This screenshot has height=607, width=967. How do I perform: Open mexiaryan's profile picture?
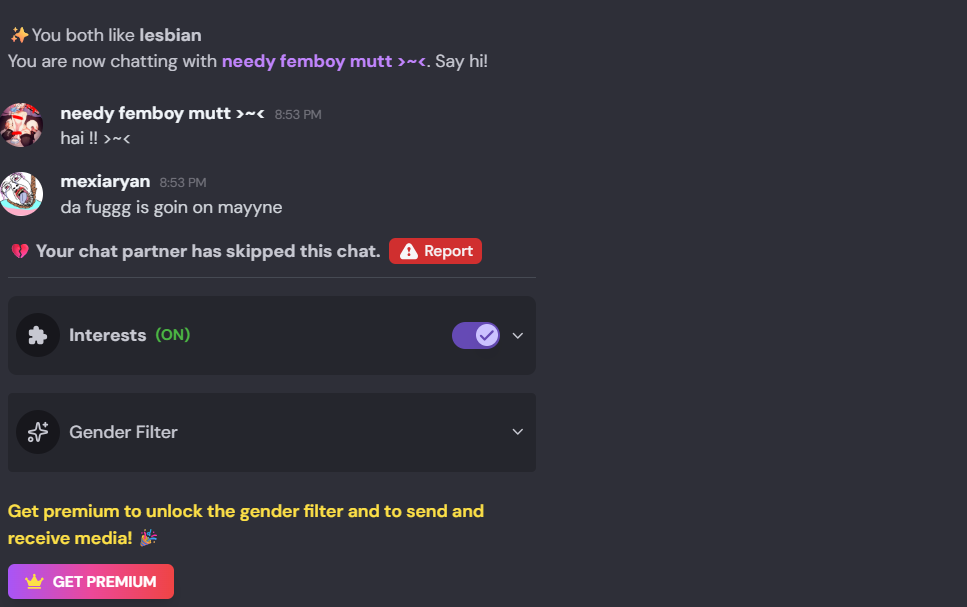(22, 194)
